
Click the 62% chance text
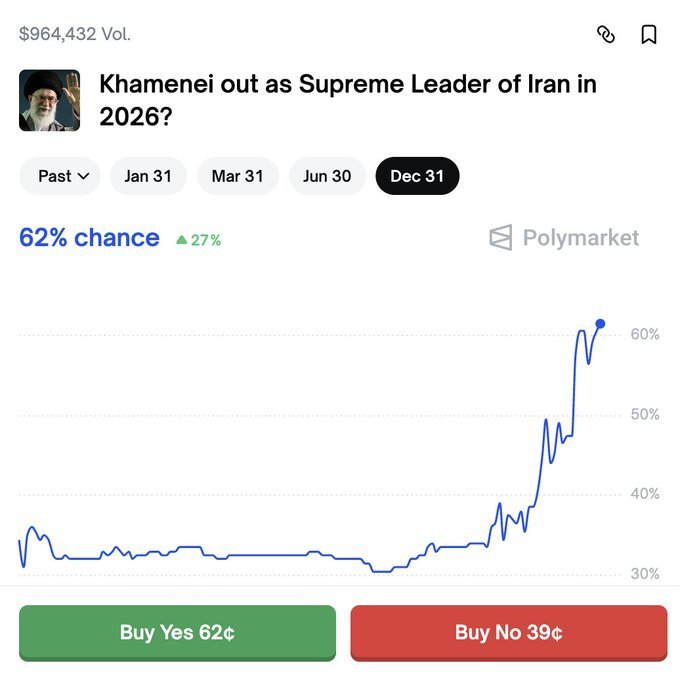(x=89, y=238)
